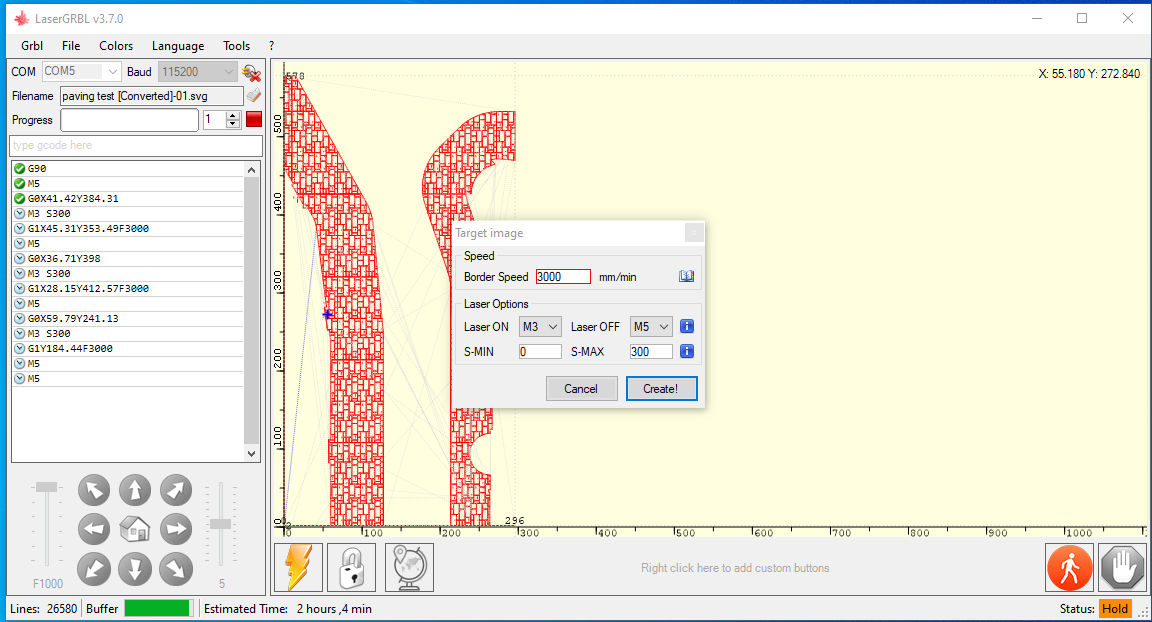Viewport: 1152px width, 622px height.
Task: Click the info icon next to S-MAX
Action: [687, 351]
